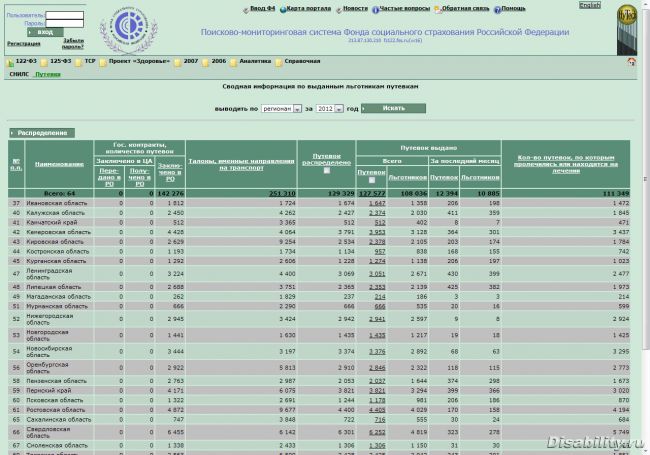Open the 122-ФЗ menu
650x455 pixels.
pyautogui.click(x=26, y=61)
